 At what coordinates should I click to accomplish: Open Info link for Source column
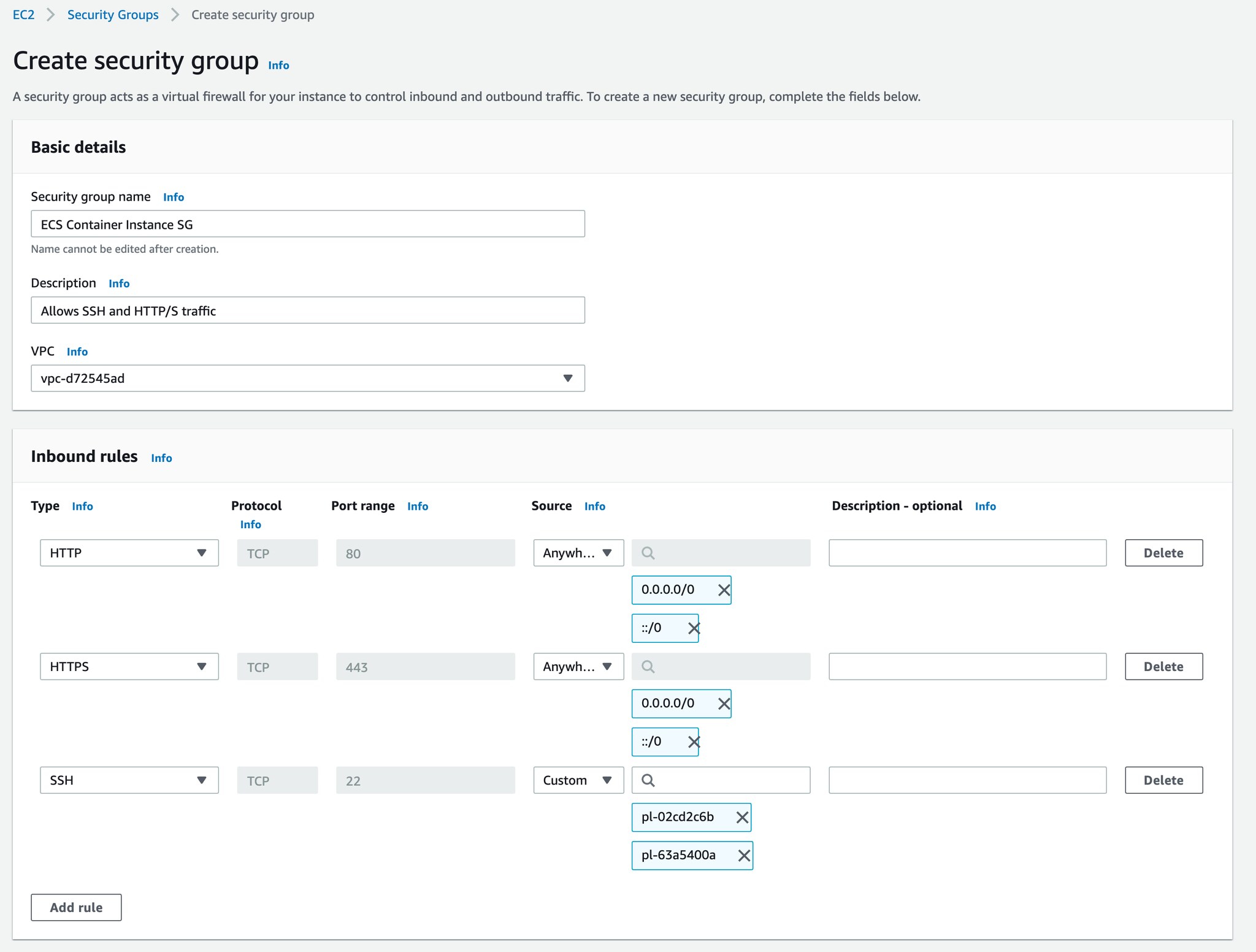[594, 506]
